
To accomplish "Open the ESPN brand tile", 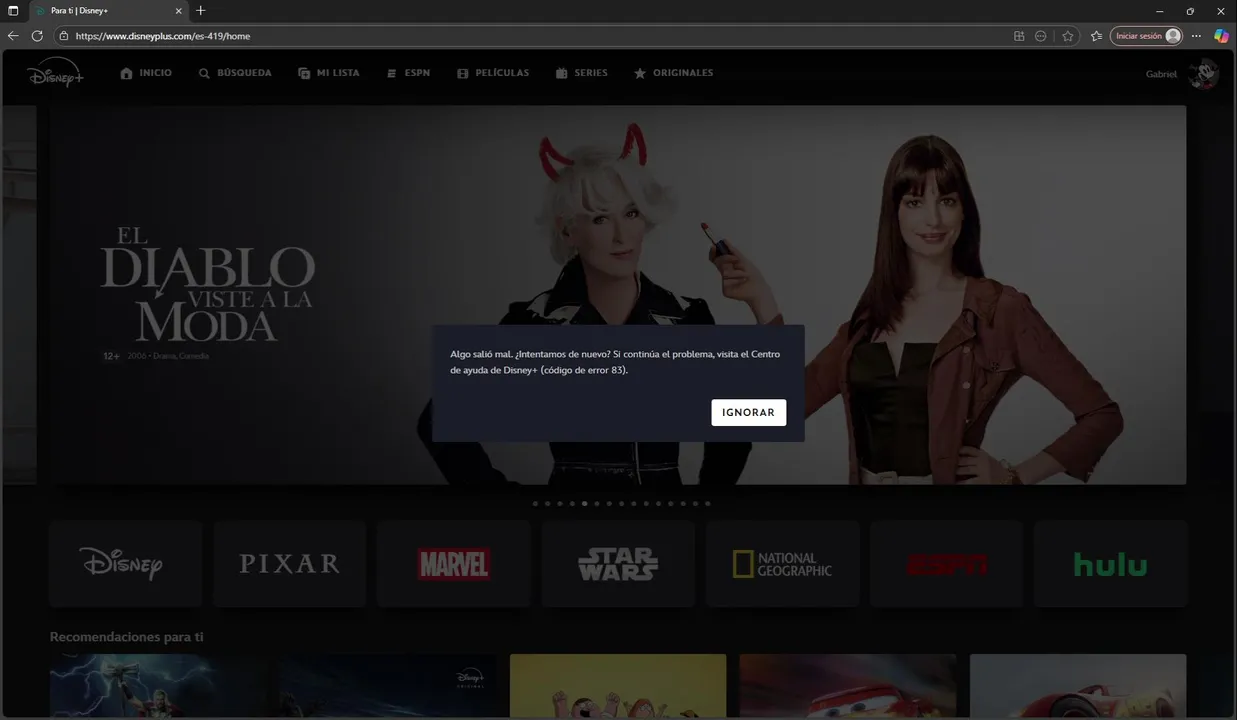I will [946, 564].
